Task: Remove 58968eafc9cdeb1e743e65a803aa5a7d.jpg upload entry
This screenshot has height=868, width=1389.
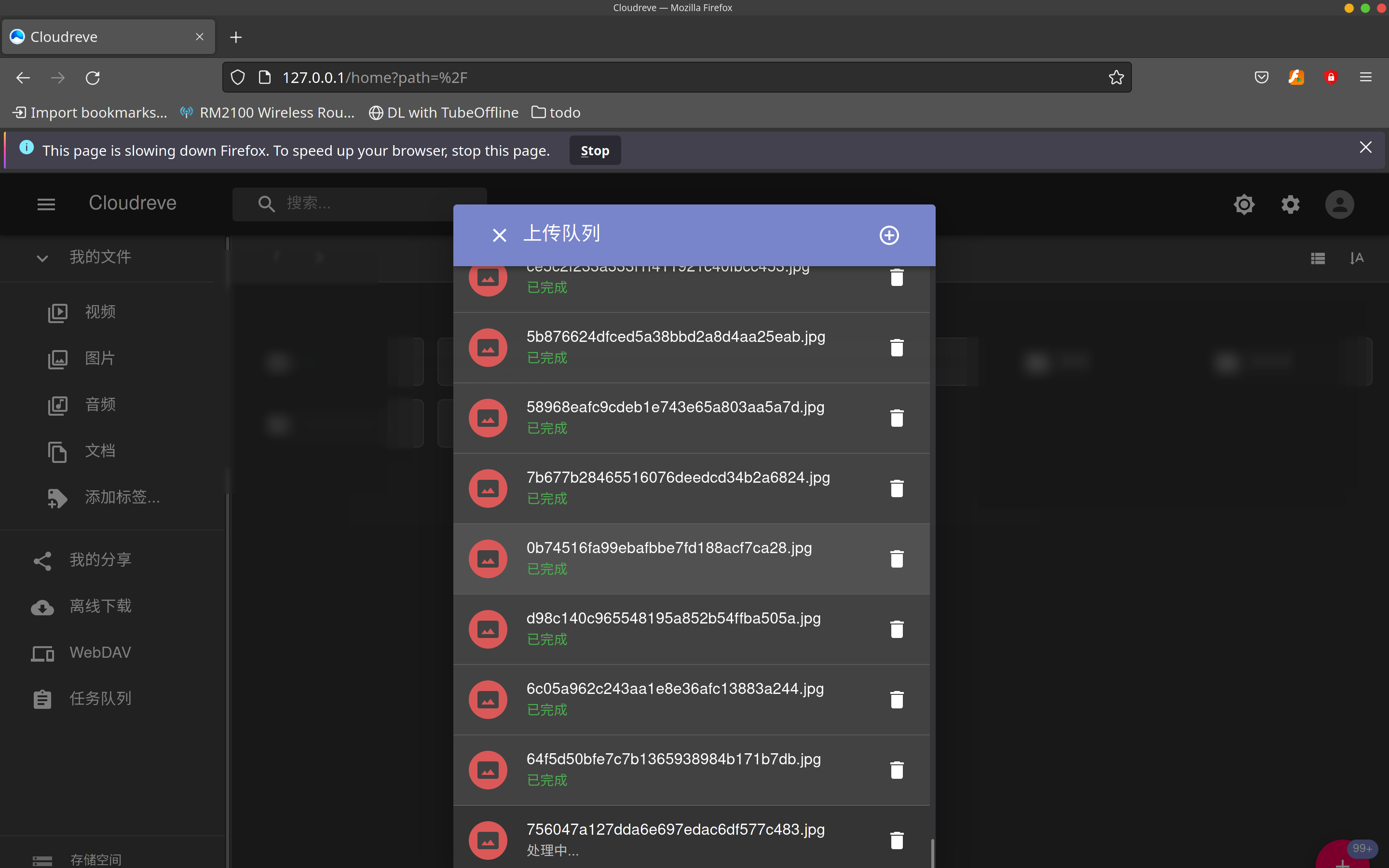Action: [x=897, y=418]
